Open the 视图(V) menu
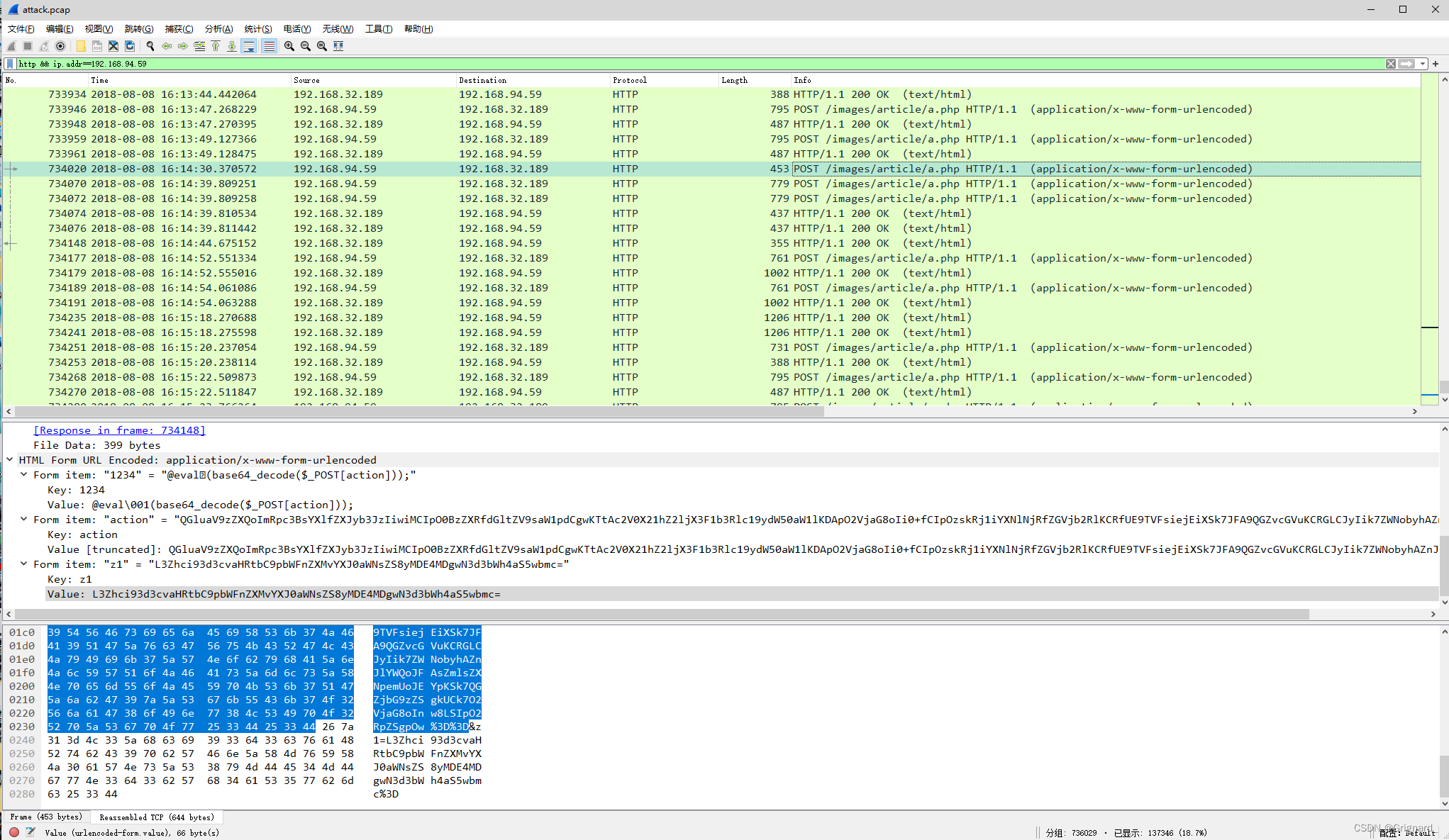Screen dimensions: 1449x840 (x=99, y=29)
